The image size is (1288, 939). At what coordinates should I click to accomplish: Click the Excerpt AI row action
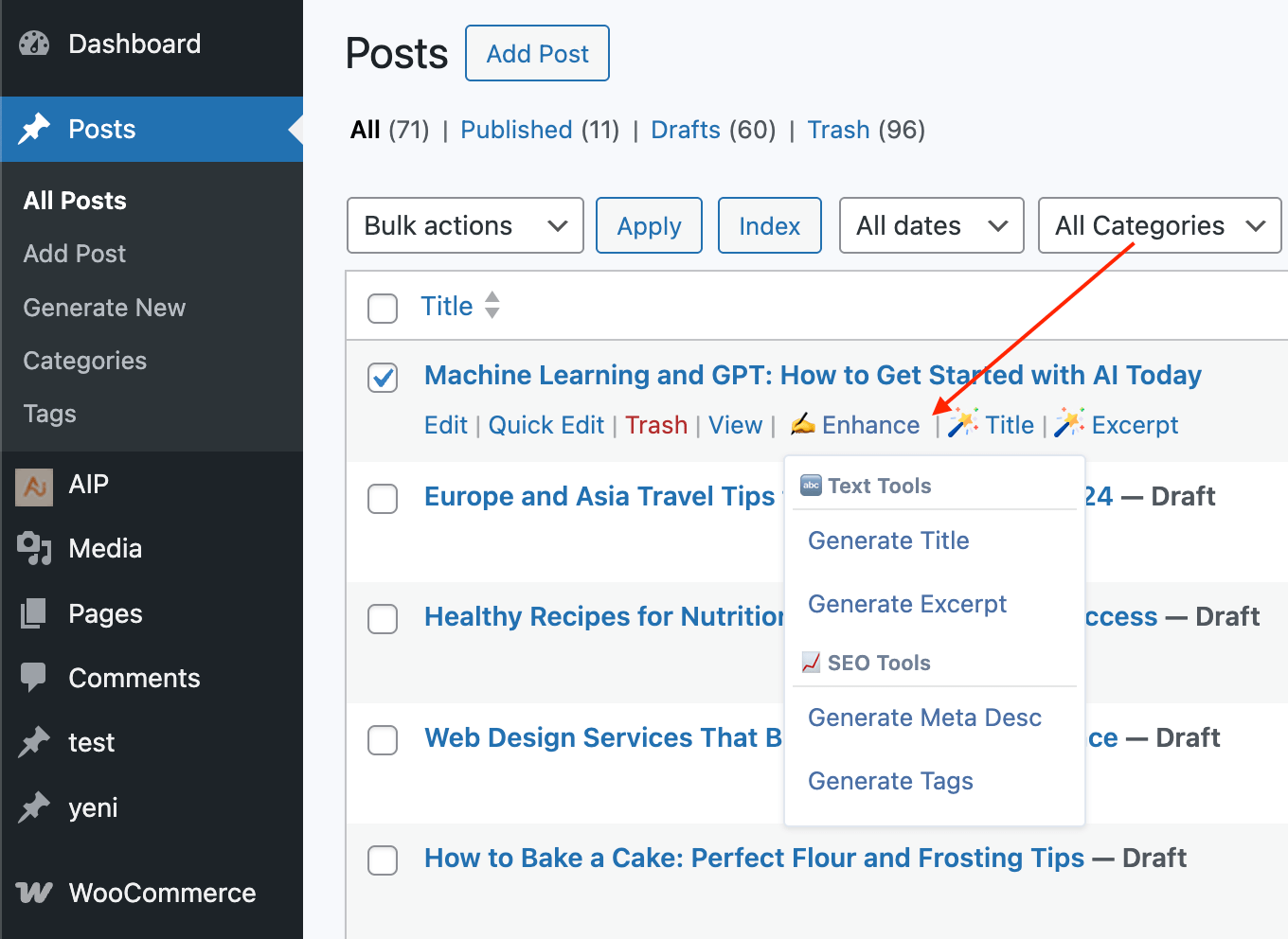coord(1135,425)
